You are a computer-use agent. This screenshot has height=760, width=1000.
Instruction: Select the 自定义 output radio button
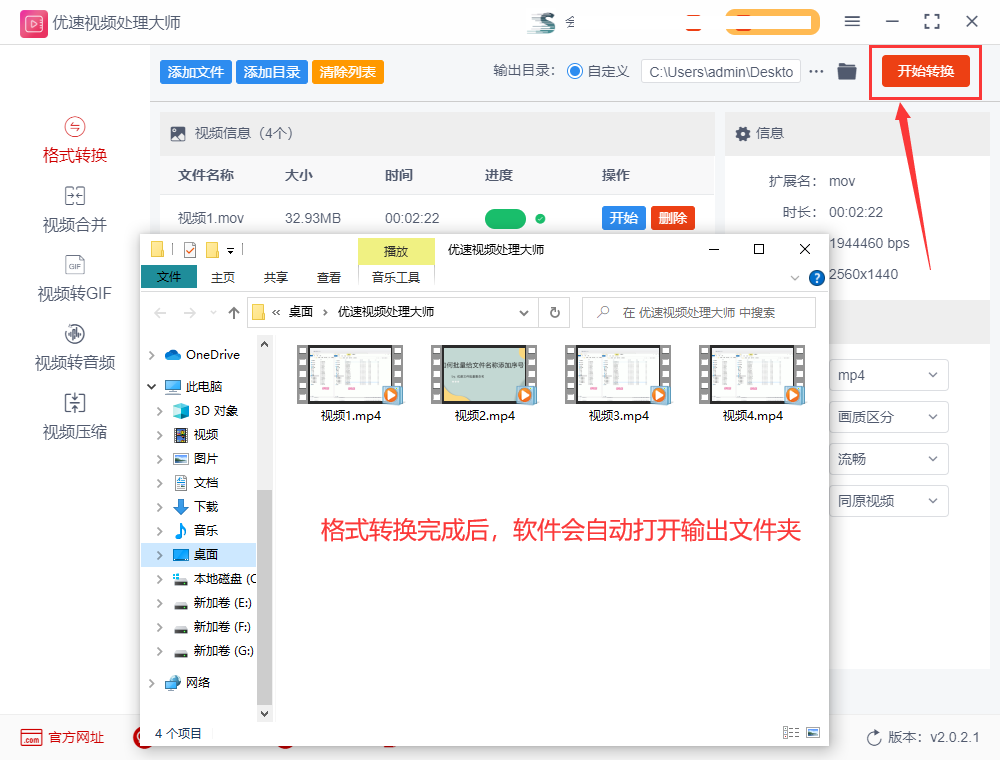pyautogui.click(x=575, y=71)
